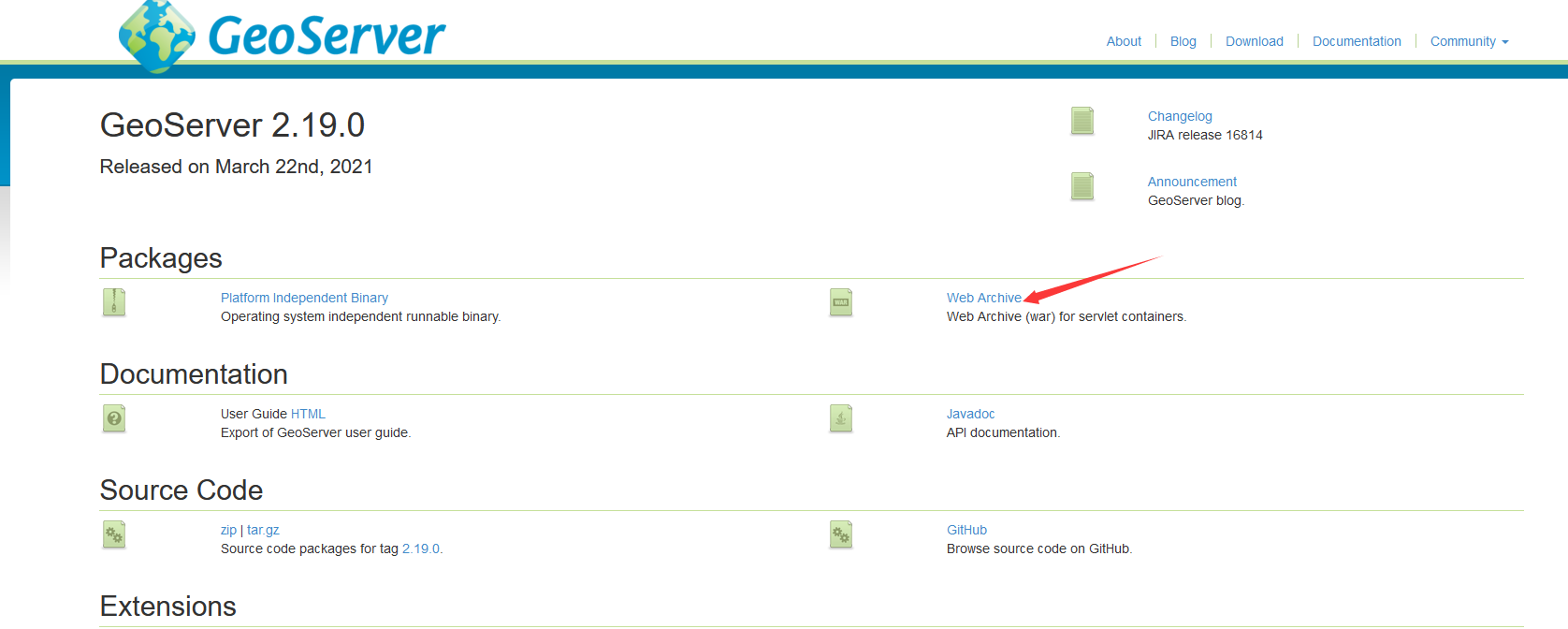The width and height of the screenshot is (1568, 629).
Task: Click the GeoServer wordmark text logo
Action: click(x=327, y=36)
